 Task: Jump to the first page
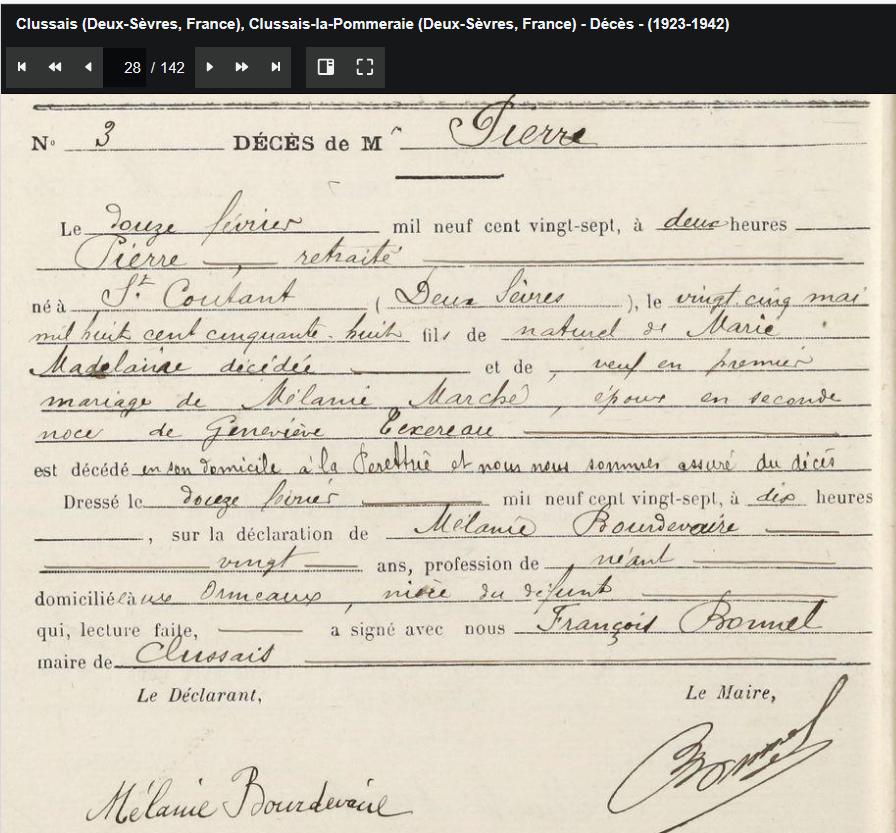[22, 67]
